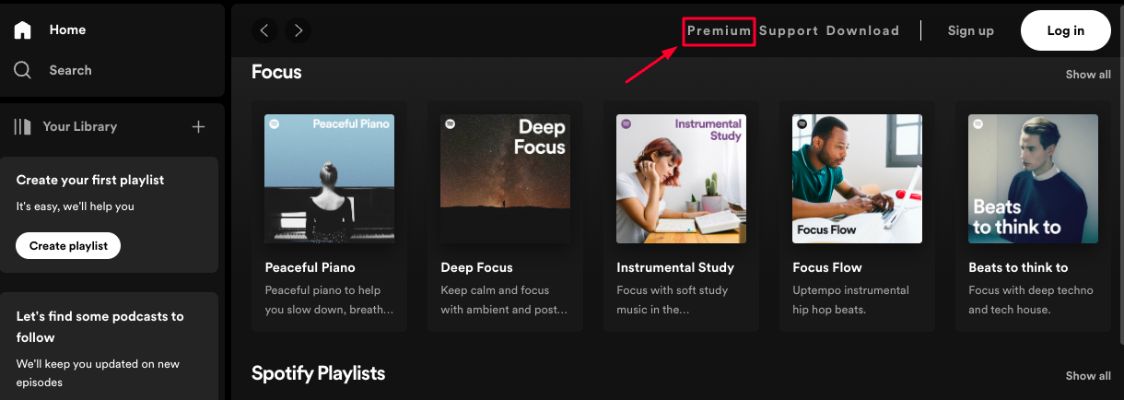
Task: Click the Search magnifier icon
Action: 23,70
